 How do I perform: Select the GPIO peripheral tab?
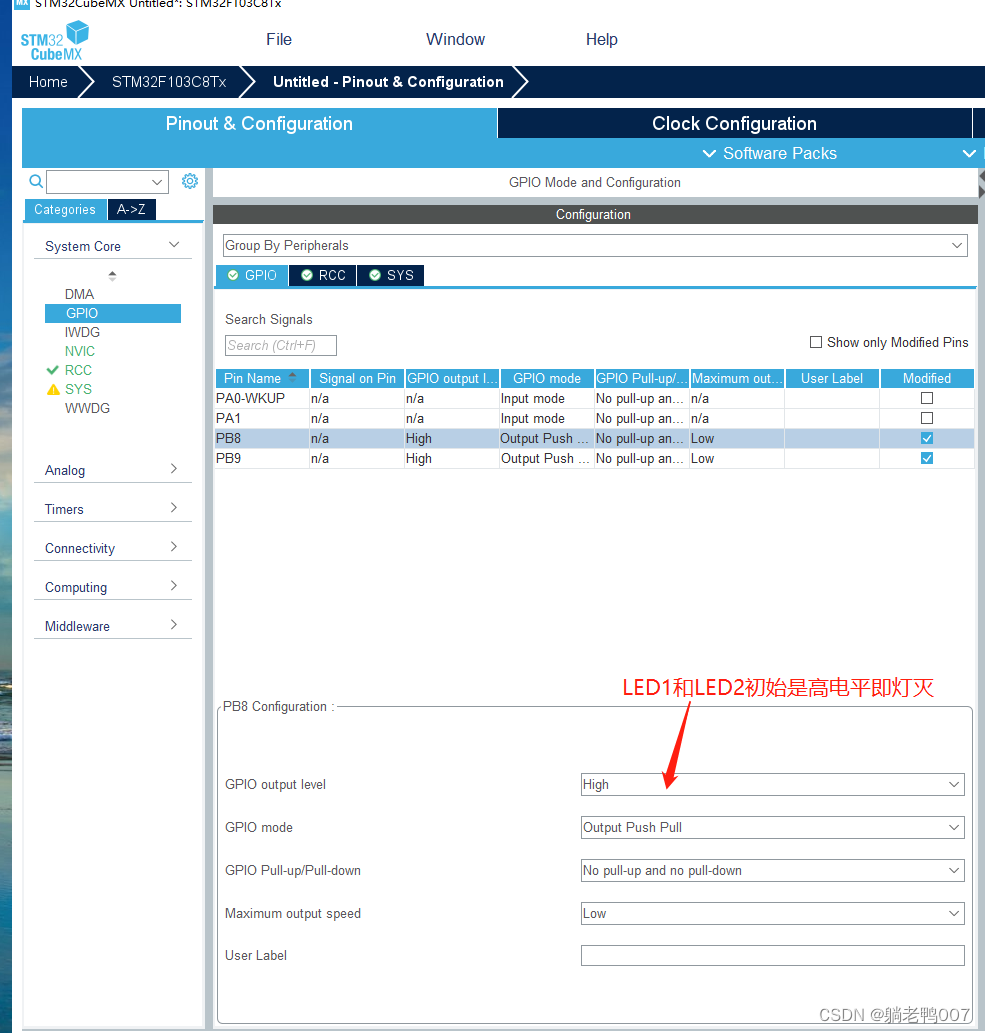coord(252,275)
